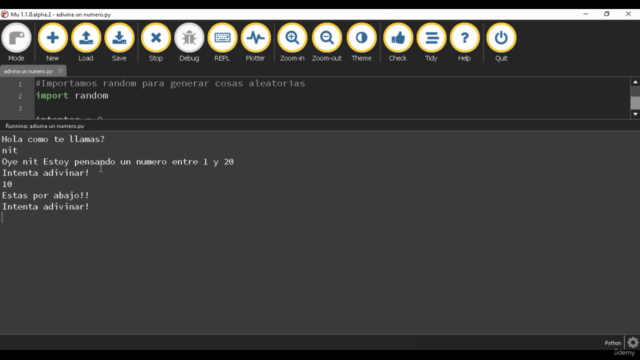This screenshot has width=640, height=360.
Task: Run Check on the code
Action: 398,42
